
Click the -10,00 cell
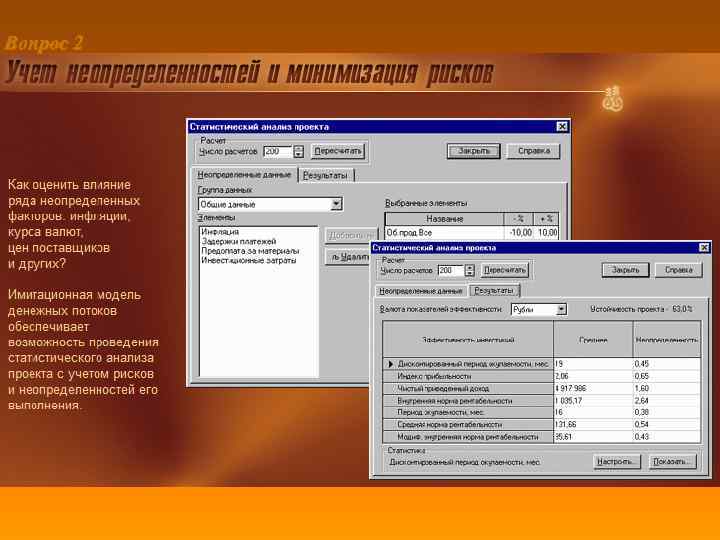519,233
